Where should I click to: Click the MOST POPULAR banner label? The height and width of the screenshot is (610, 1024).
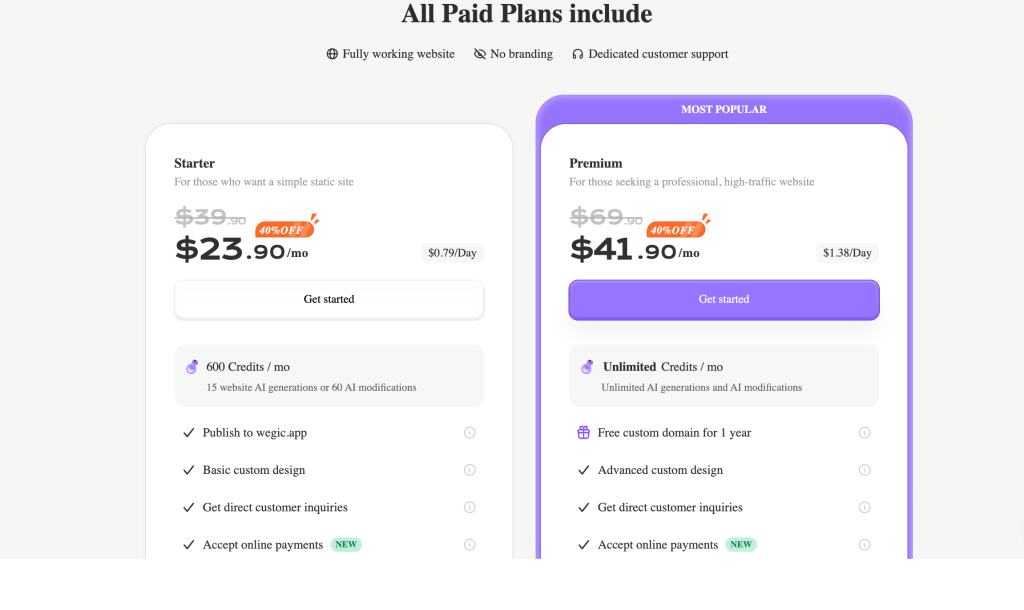click(x=724, y=109)
